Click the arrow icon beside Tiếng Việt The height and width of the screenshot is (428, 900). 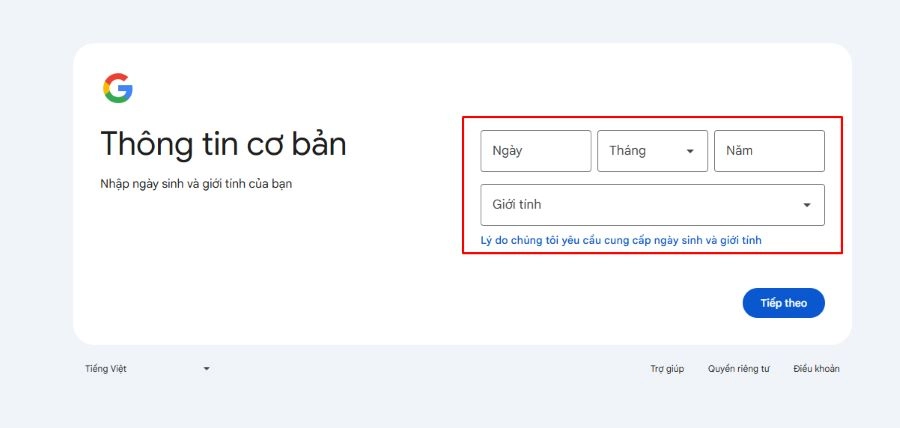coord(207,369)
